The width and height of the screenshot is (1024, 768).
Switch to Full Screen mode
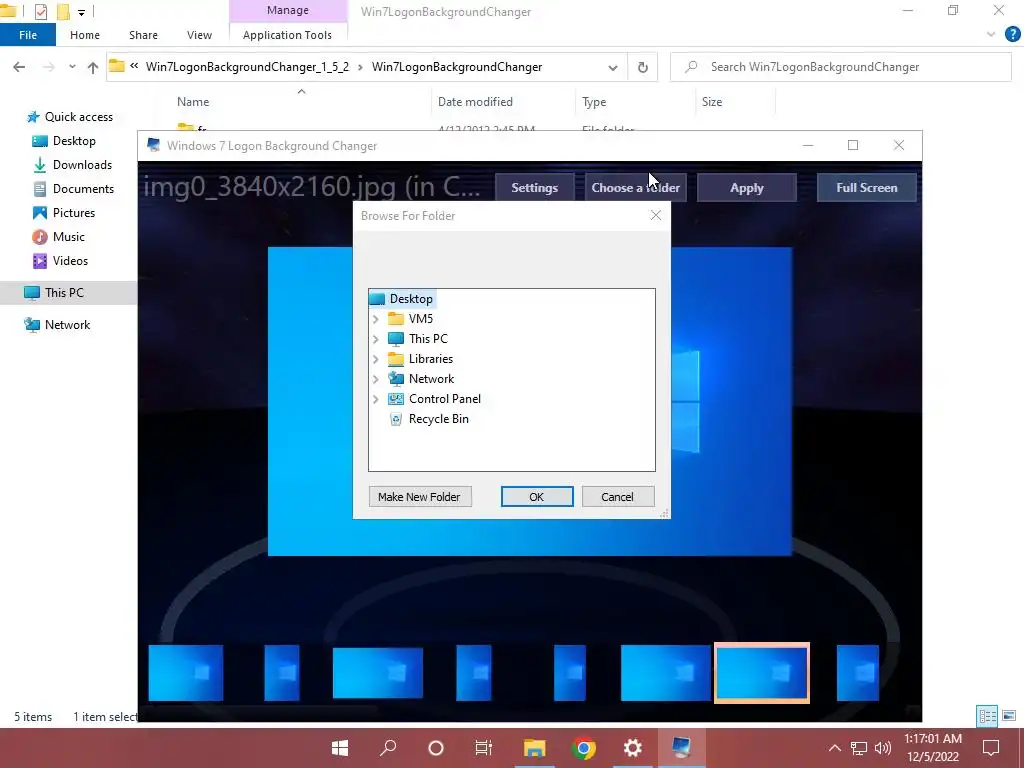(867, 187)
